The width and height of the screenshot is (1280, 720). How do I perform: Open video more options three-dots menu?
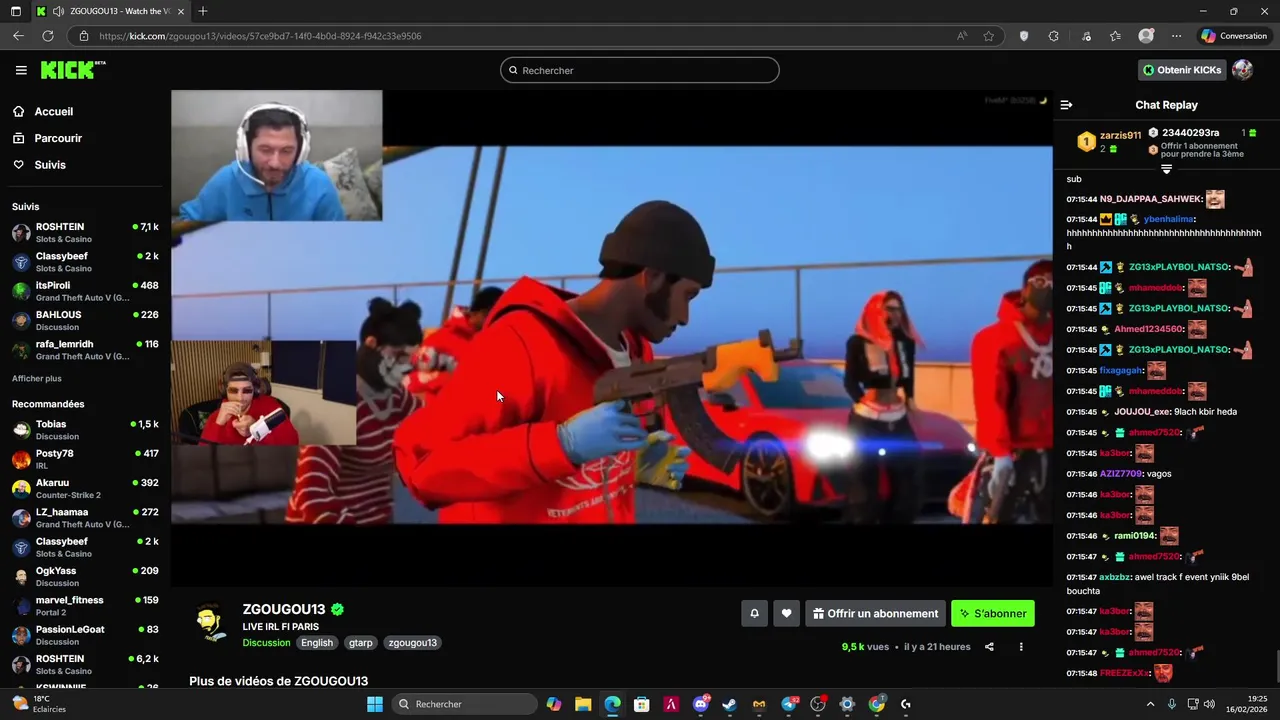[1021, 647]
